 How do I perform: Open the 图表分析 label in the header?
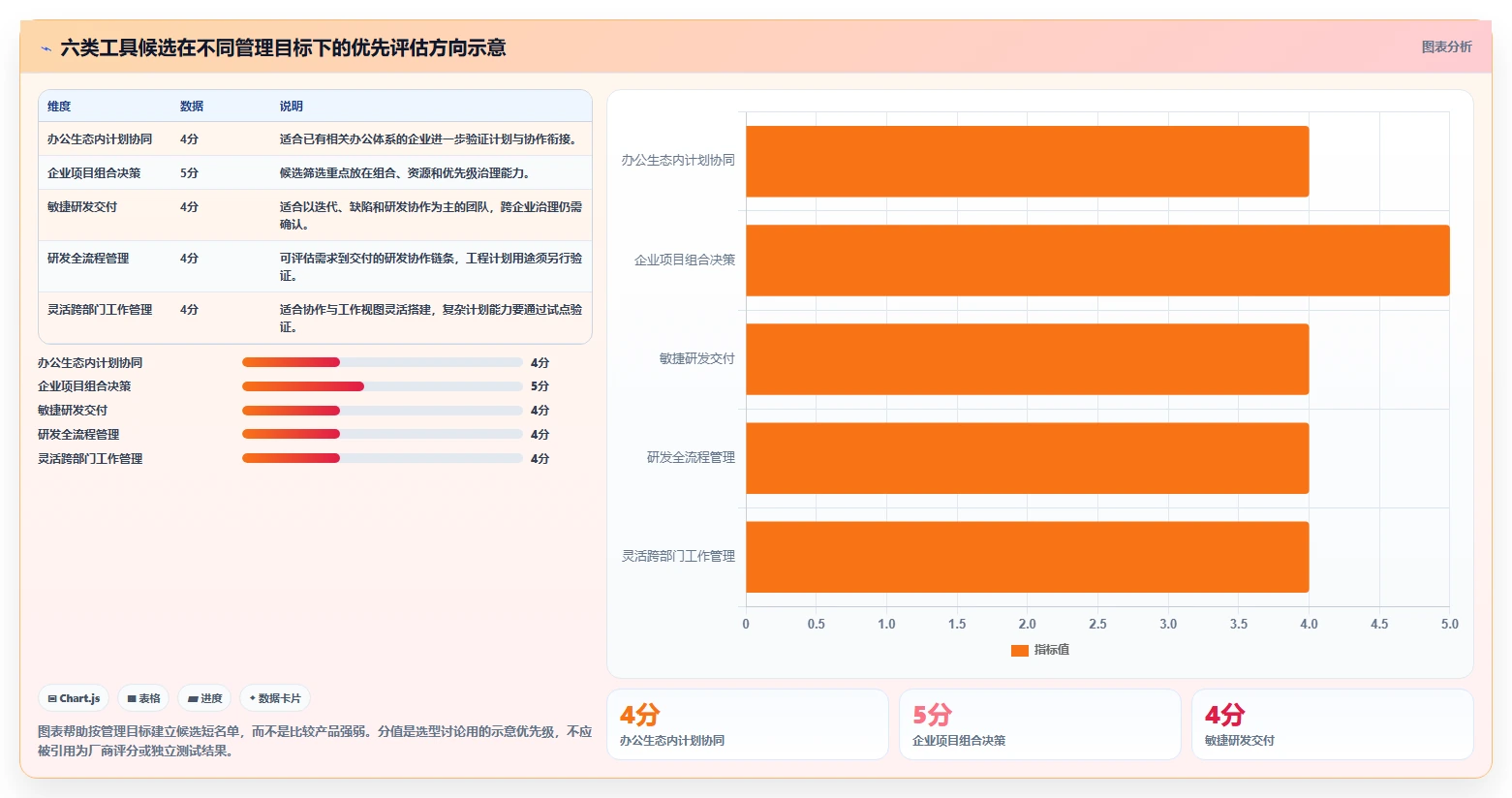(1446, 46)
